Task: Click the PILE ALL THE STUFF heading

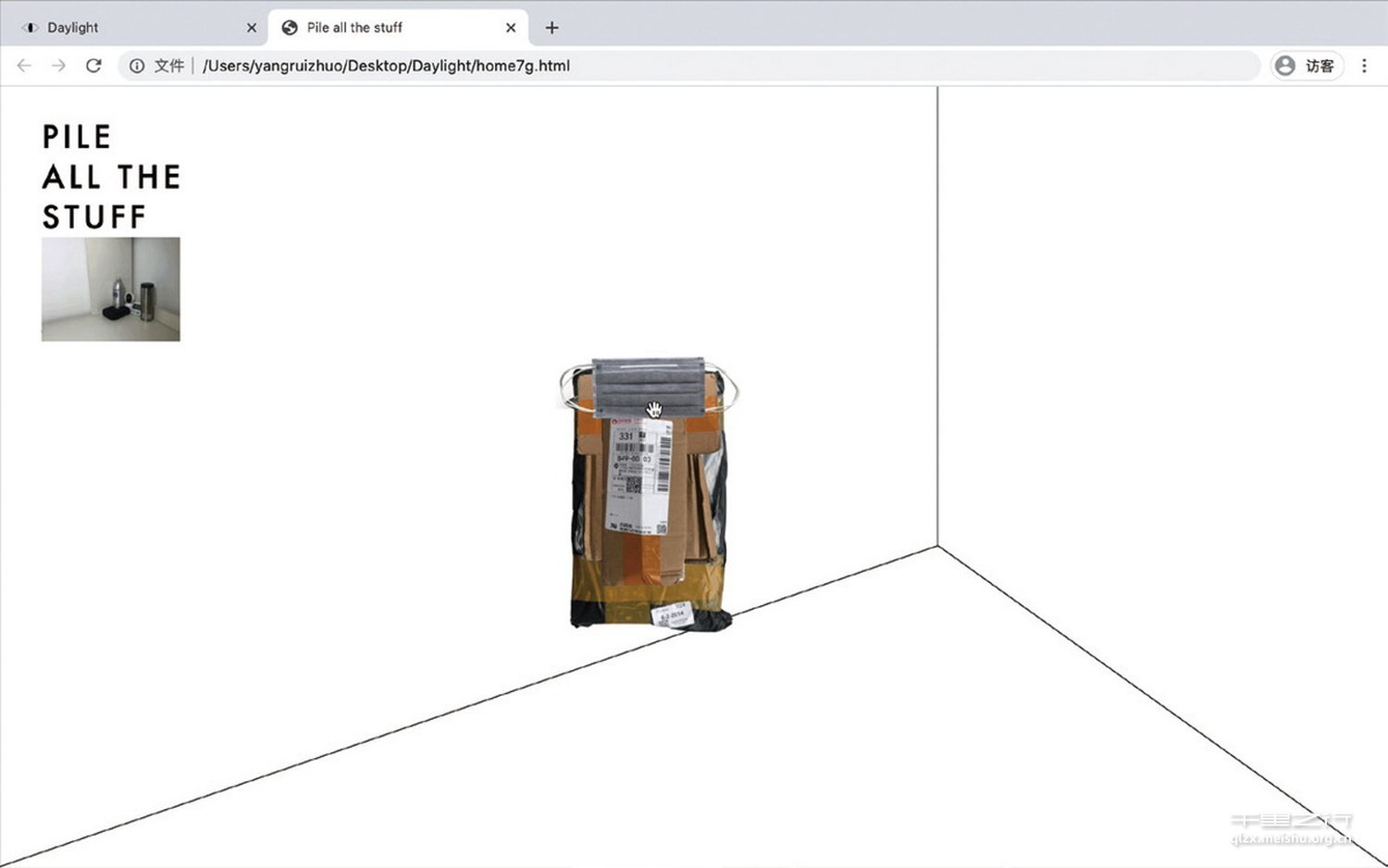Action: point(111,177)
